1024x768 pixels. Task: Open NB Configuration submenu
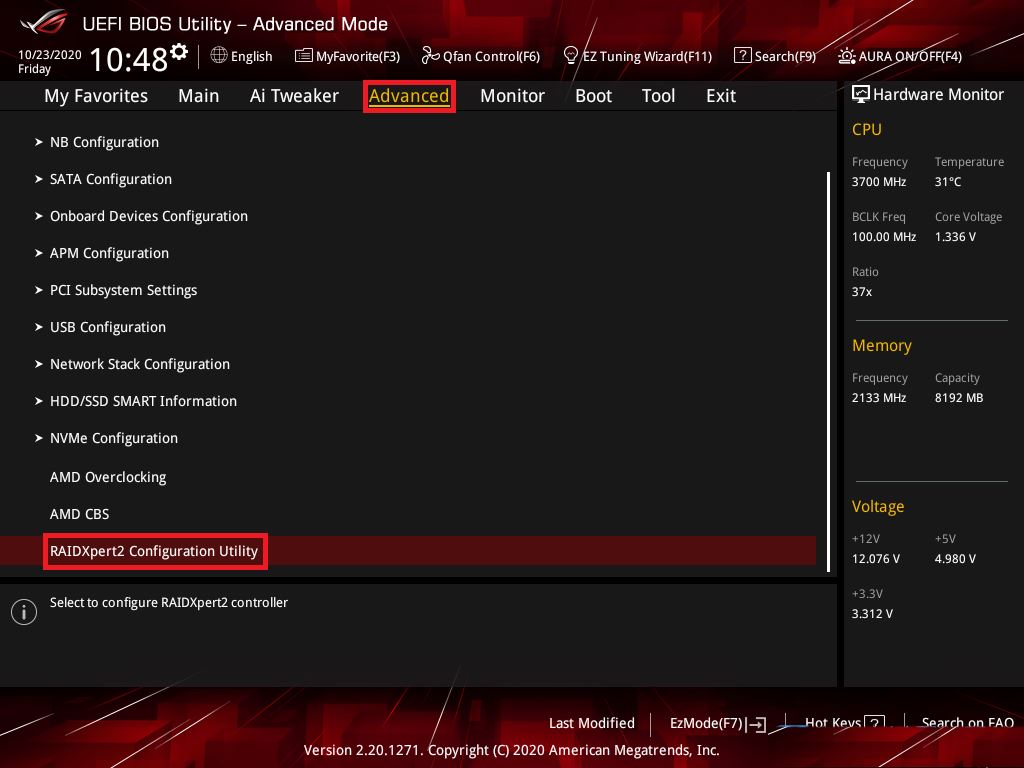[x=104, y=142]
